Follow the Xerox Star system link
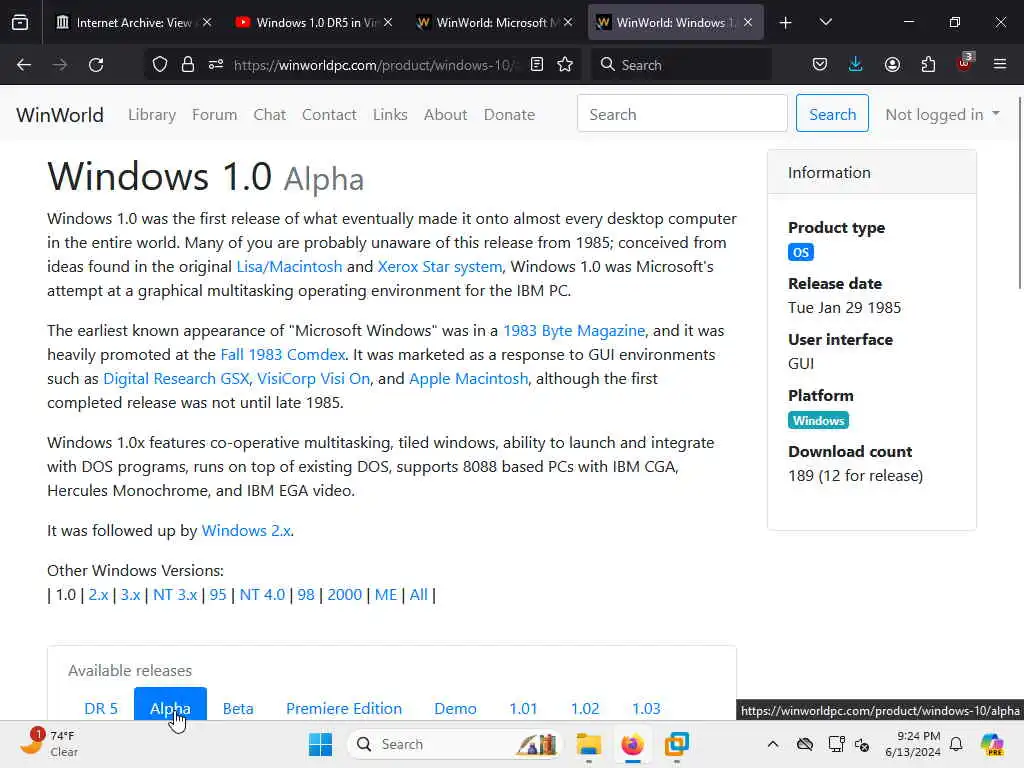The width and height of the screenshot is (1024, 768). (x=440, y=266)
